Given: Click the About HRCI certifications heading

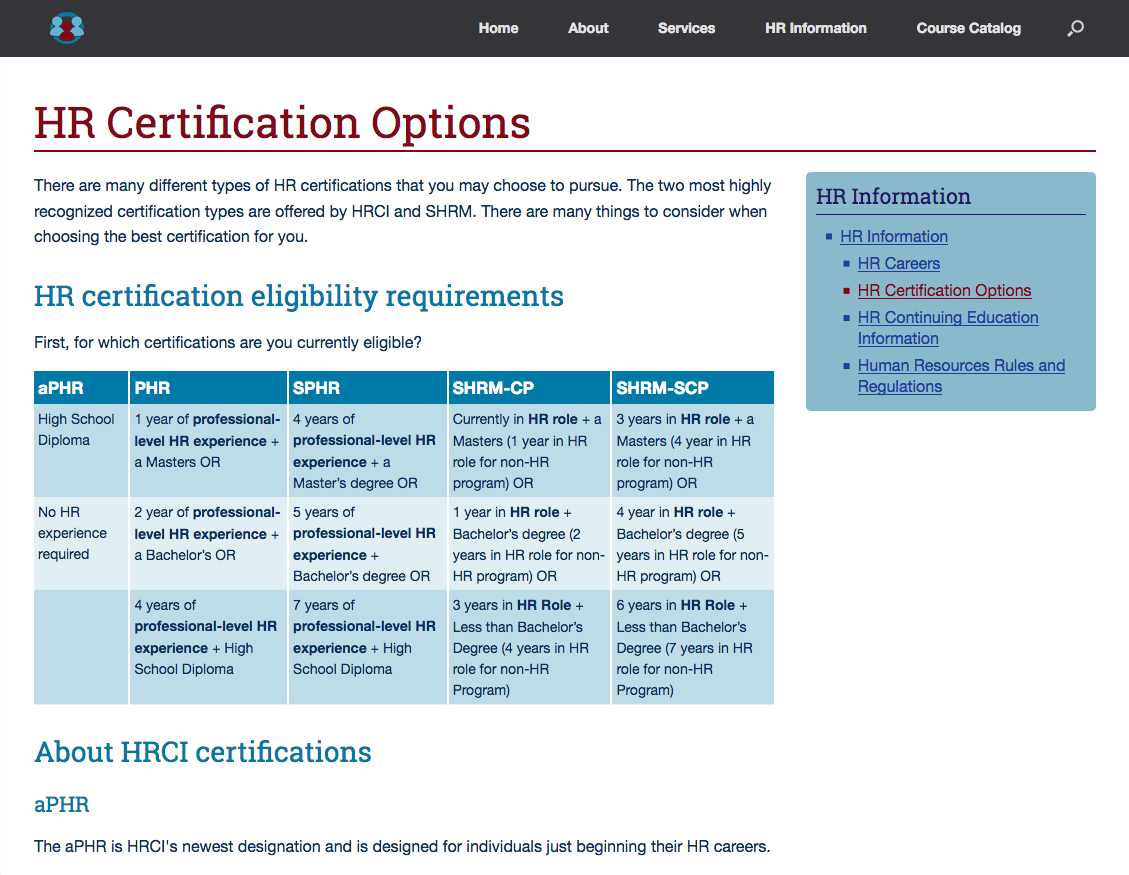Looking at the screenshot, I should coord(203,752).
